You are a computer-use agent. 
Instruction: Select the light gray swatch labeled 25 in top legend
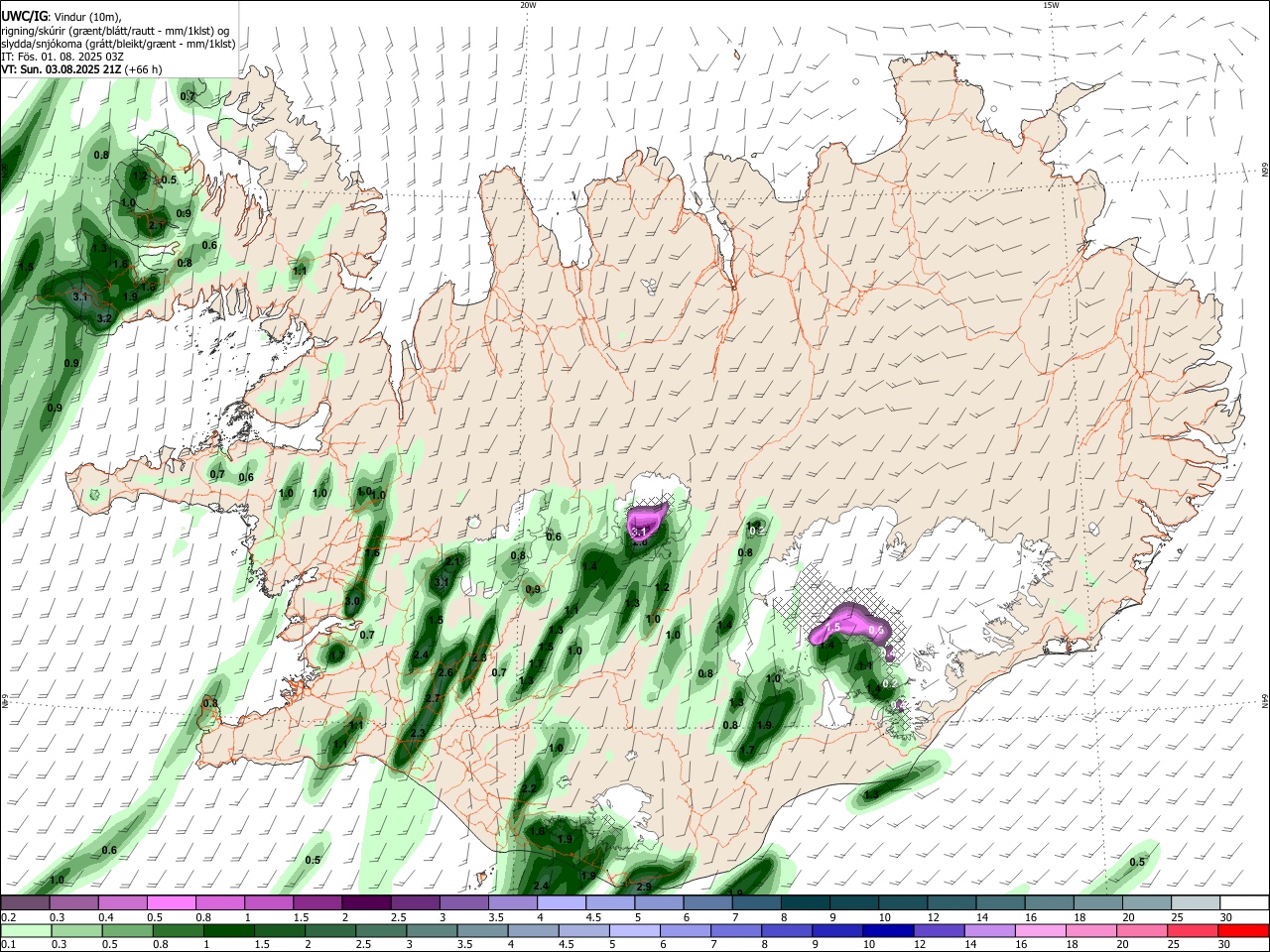pos(1196,902)
